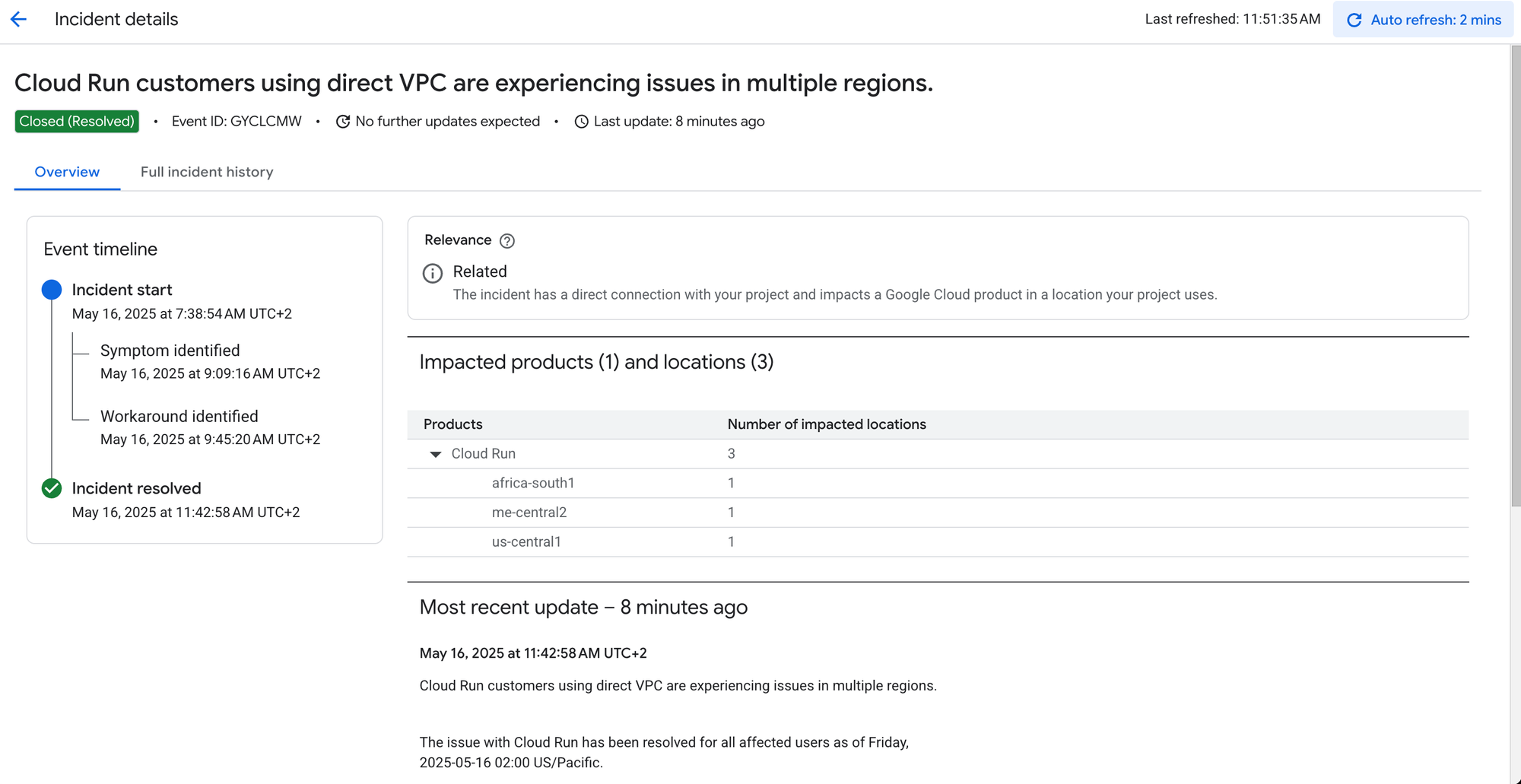Select the us-central1 location row

point(526,542)
